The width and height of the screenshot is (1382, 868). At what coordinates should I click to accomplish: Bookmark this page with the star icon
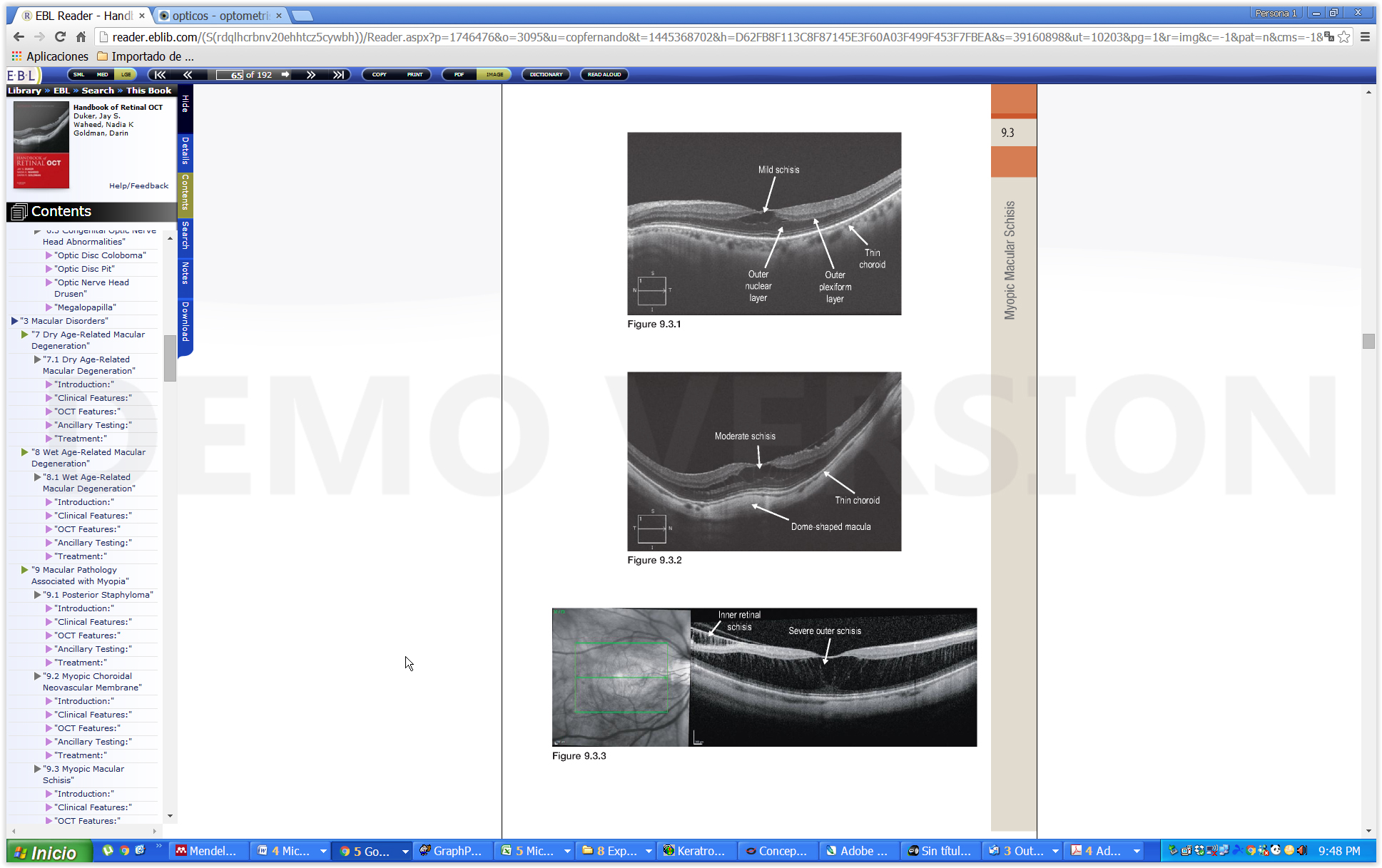[1343, 36]
